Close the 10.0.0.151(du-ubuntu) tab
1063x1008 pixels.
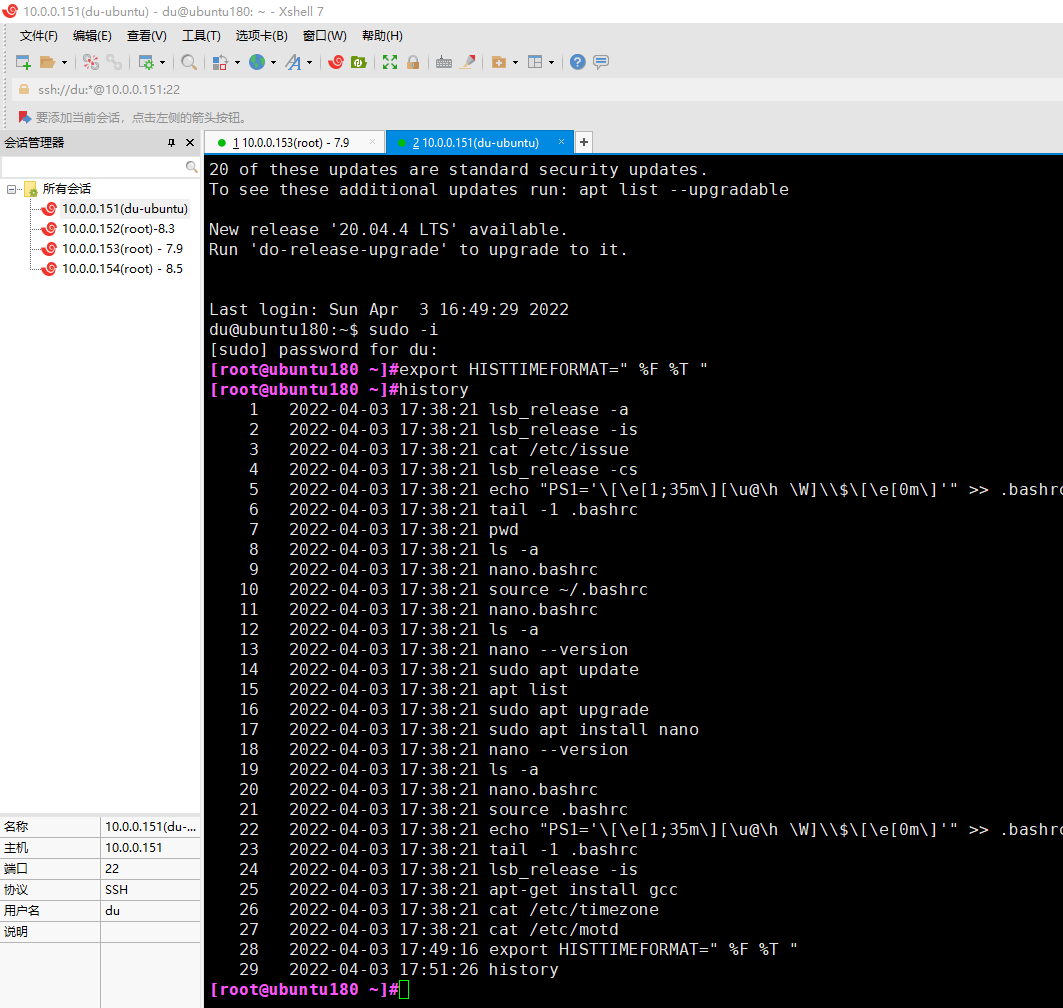coord(561,142)
